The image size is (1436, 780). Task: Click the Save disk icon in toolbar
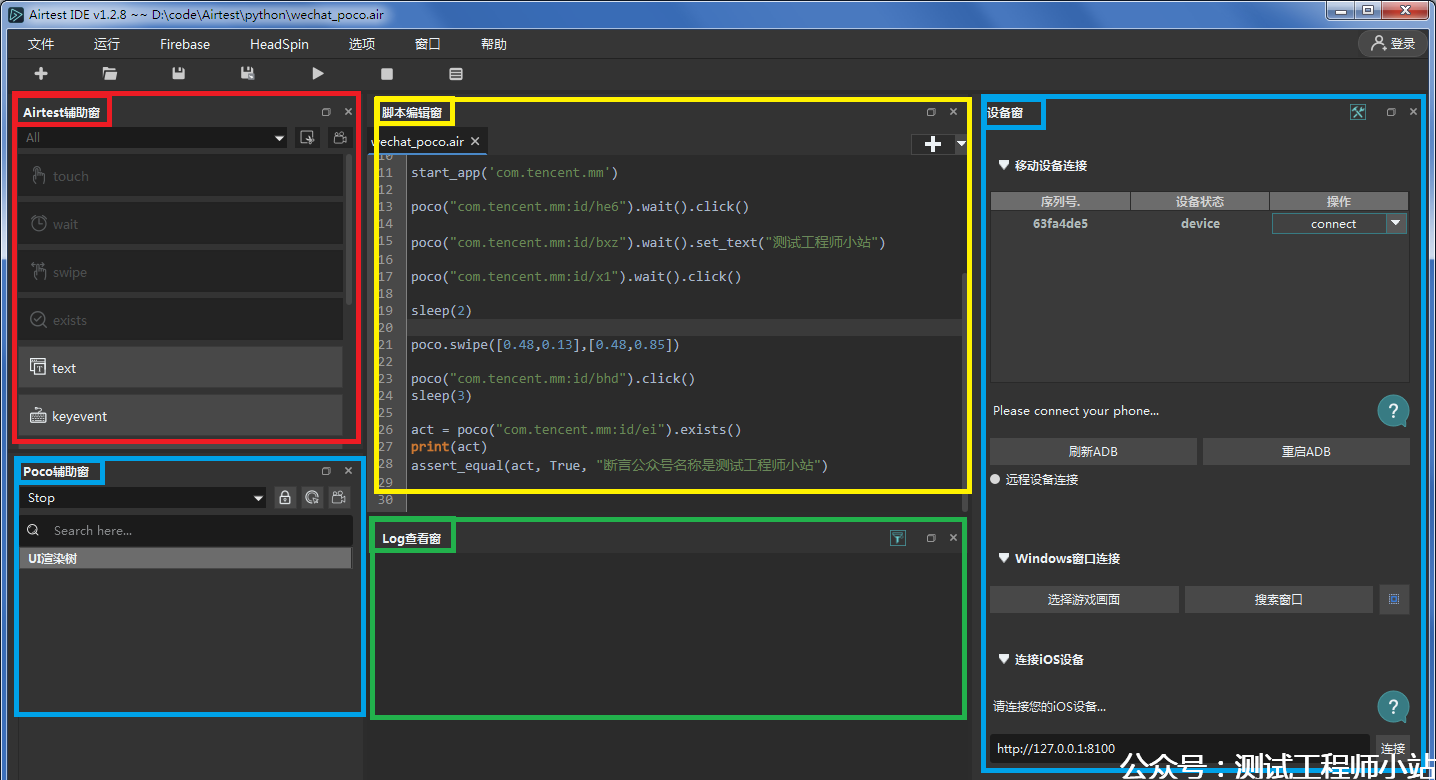tap(178, 73)
